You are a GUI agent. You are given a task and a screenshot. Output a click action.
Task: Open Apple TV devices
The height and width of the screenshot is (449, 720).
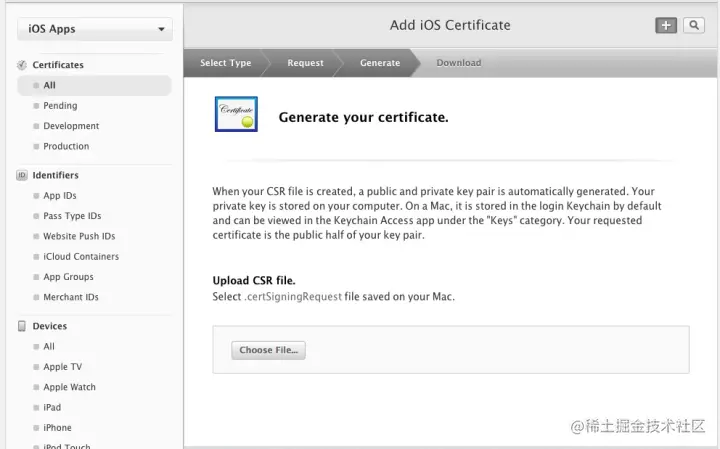tap(62, 367)
